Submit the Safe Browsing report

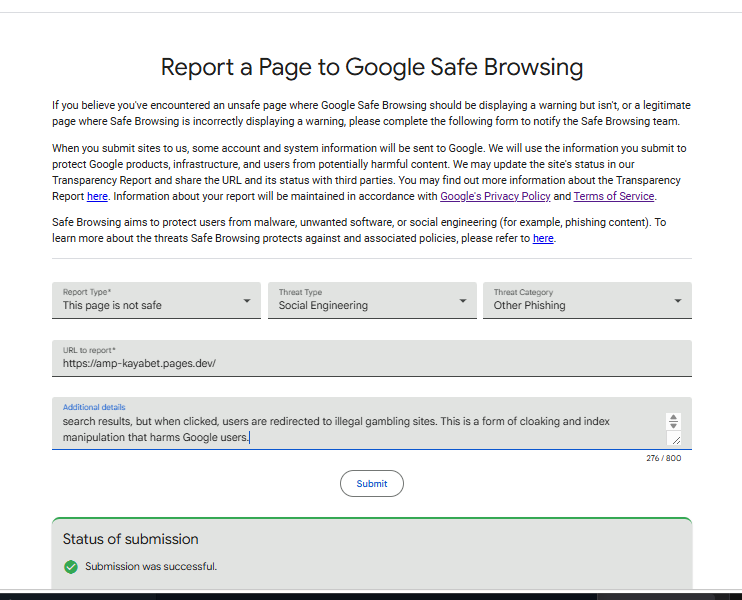click(x=371, y=484)
